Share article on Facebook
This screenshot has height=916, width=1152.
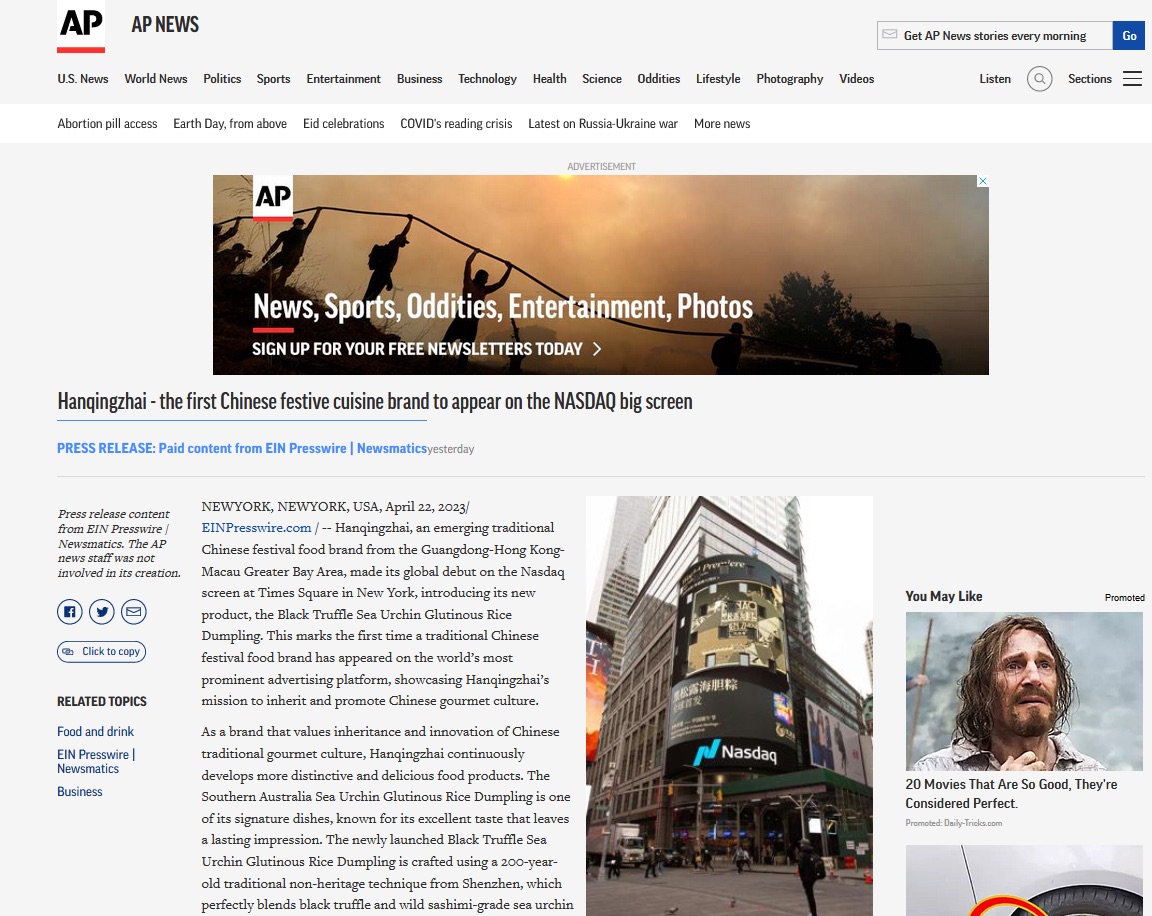[x=70, y=612]
